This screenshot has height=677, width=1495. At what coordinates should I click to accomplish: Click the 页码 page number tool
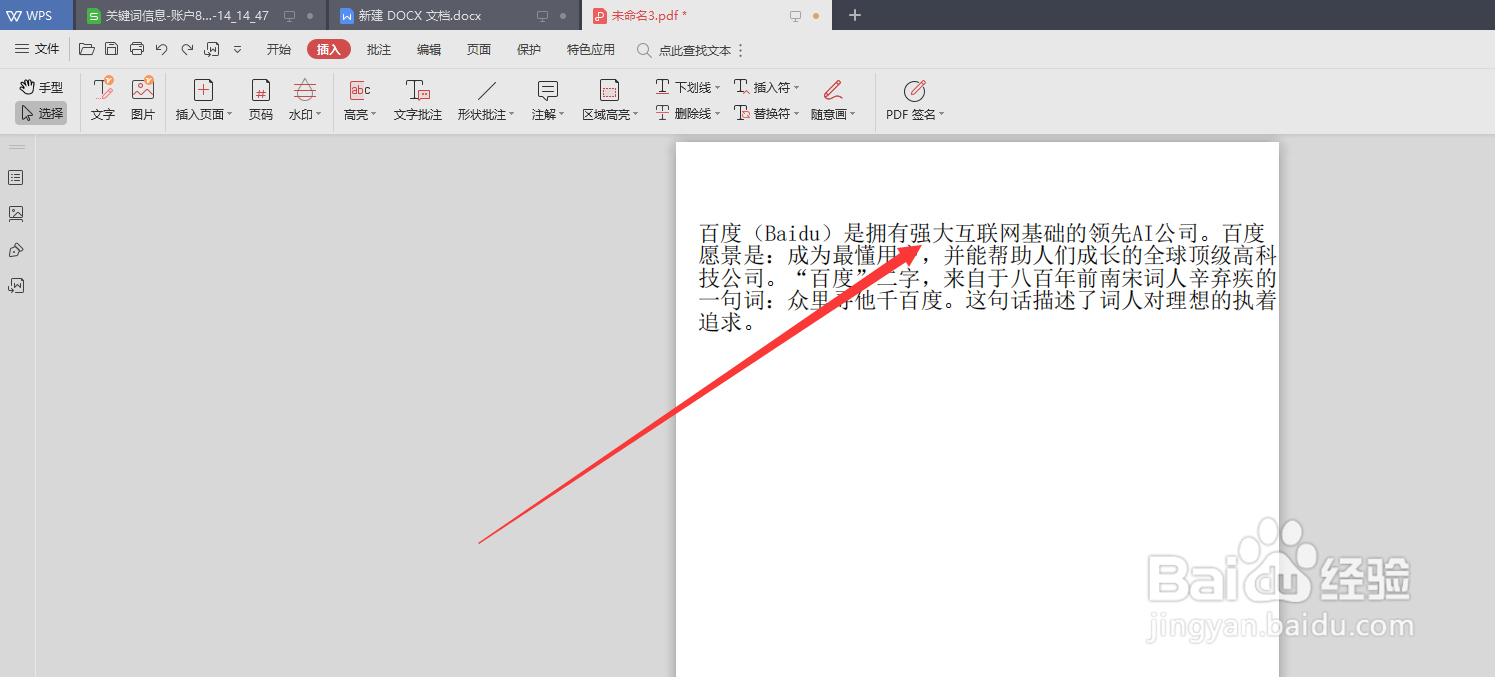[261, 100]
